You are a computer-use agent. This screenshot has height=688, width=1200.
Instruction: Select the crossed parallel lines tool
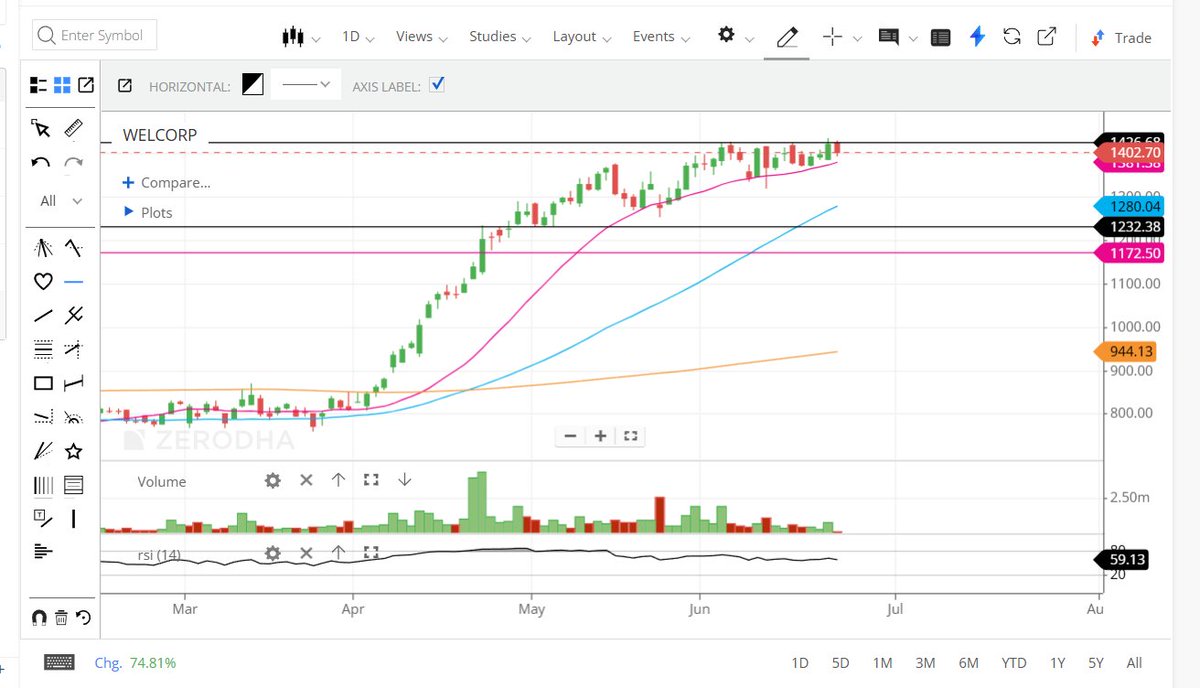coord(73,315)
